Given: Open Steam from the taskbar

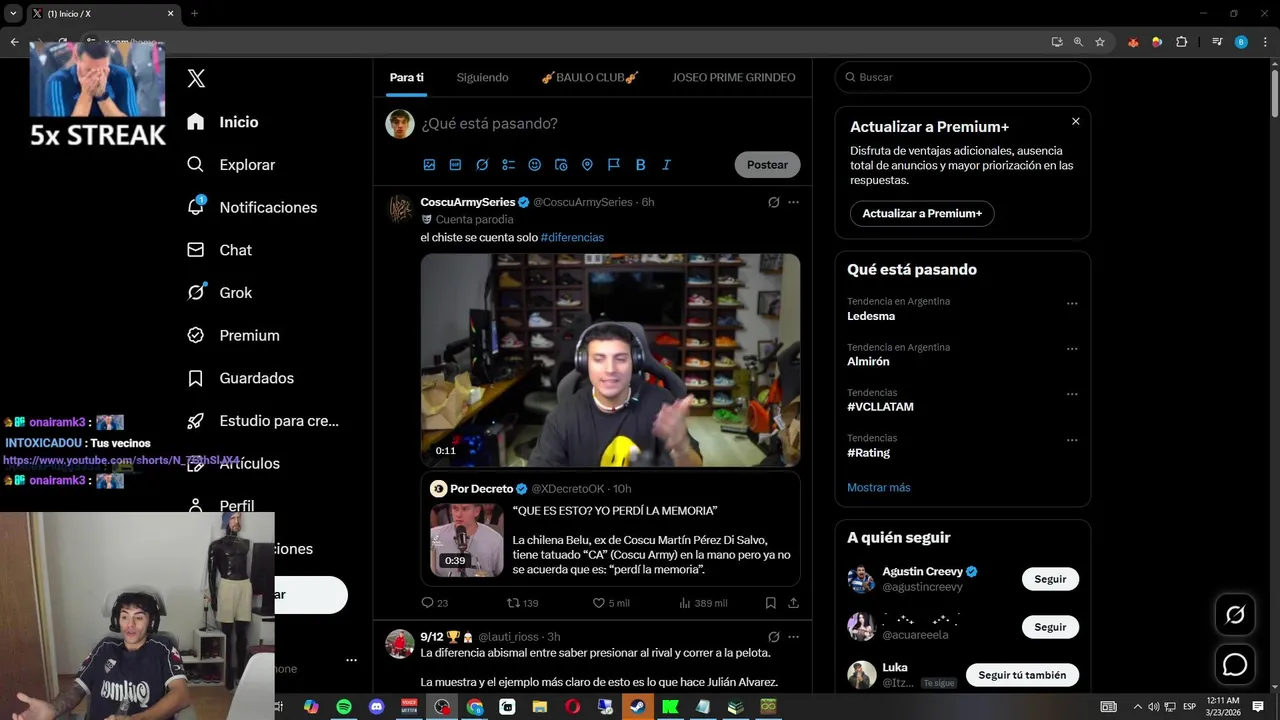Looking at the screenshot, I should (638, 707).
